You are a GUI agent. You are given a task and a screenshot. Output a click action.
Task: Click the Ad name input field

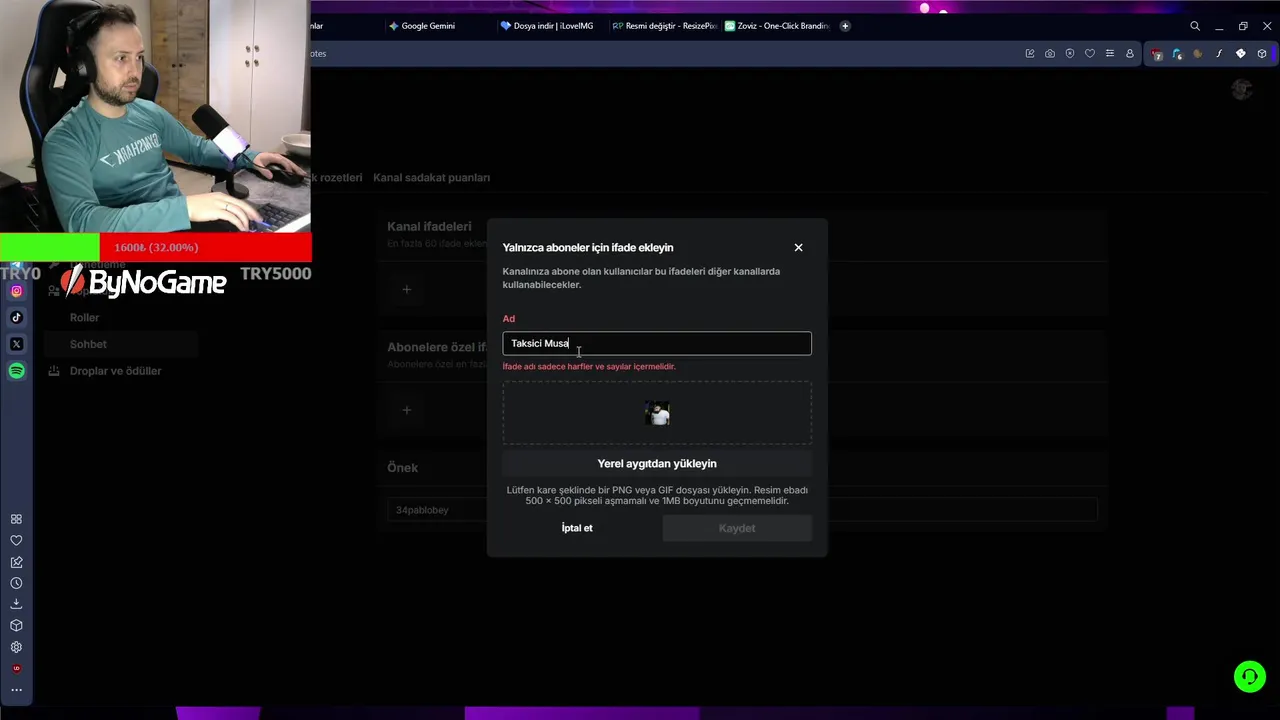657,343
